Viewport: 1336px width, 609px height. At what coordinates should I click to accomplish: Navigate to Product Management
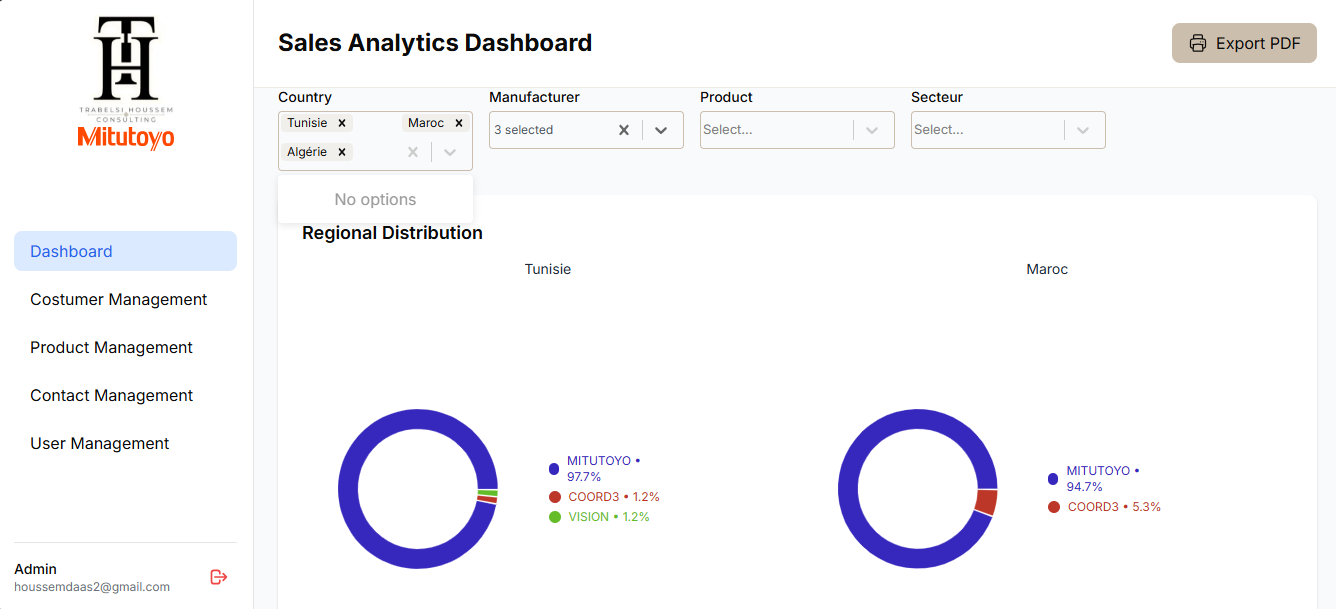(x=112, y=347)
